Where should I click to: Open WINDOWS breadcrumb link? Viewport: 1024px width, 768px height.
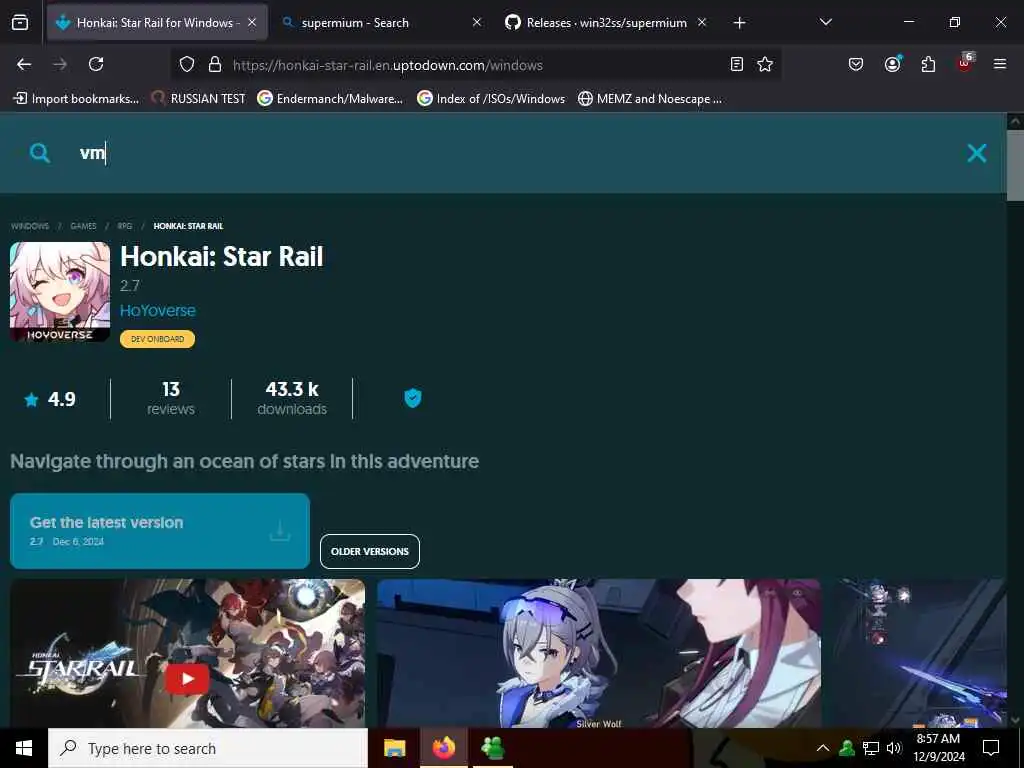[x=30, y=226]
